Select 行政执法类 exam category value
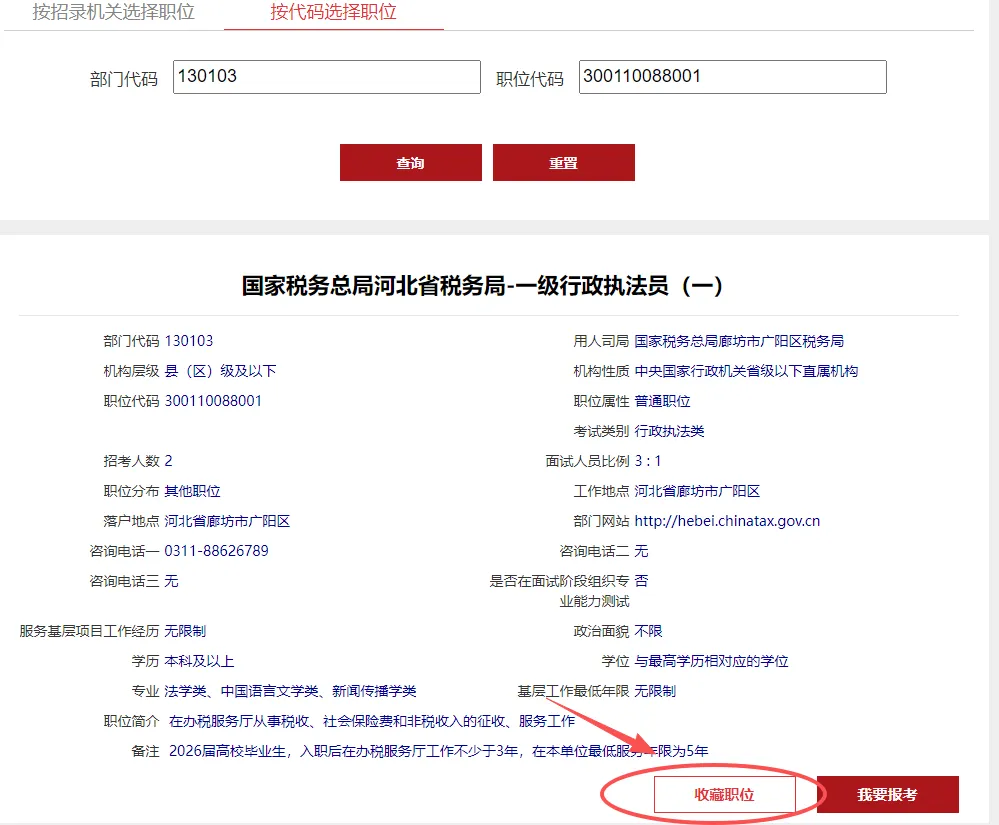The width and height of the screenshot is (999, 825). (670, 431)
